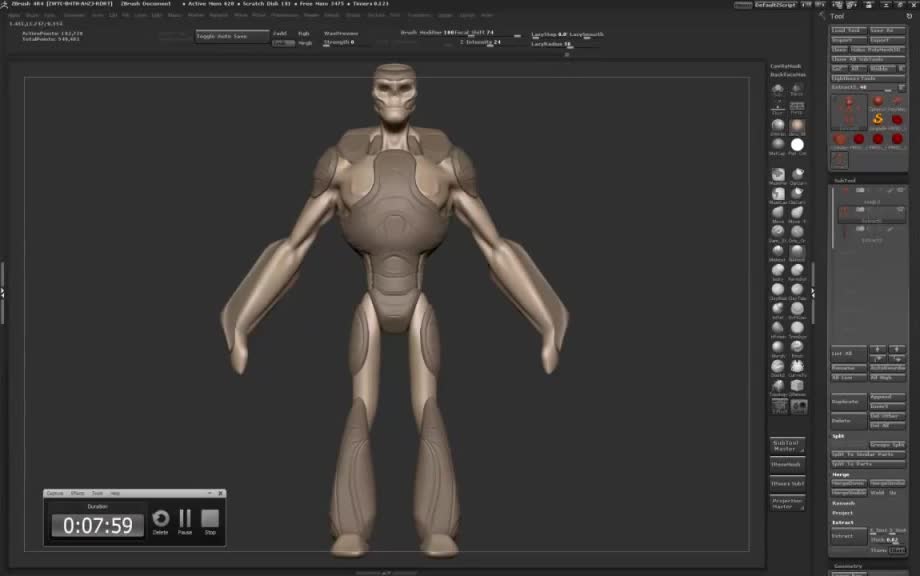
Task: Select the Slash2 brush icon
Action: click(777, 366)
